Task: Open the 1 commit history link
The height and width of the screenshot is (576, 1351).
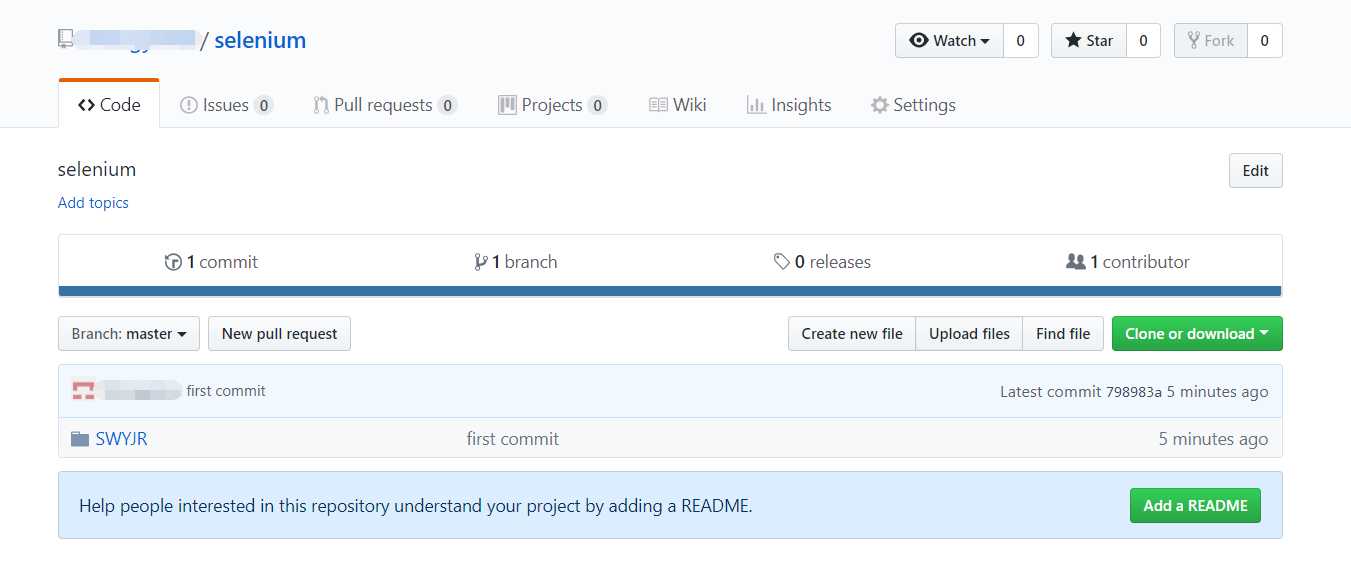Action: tap(211, 262)
